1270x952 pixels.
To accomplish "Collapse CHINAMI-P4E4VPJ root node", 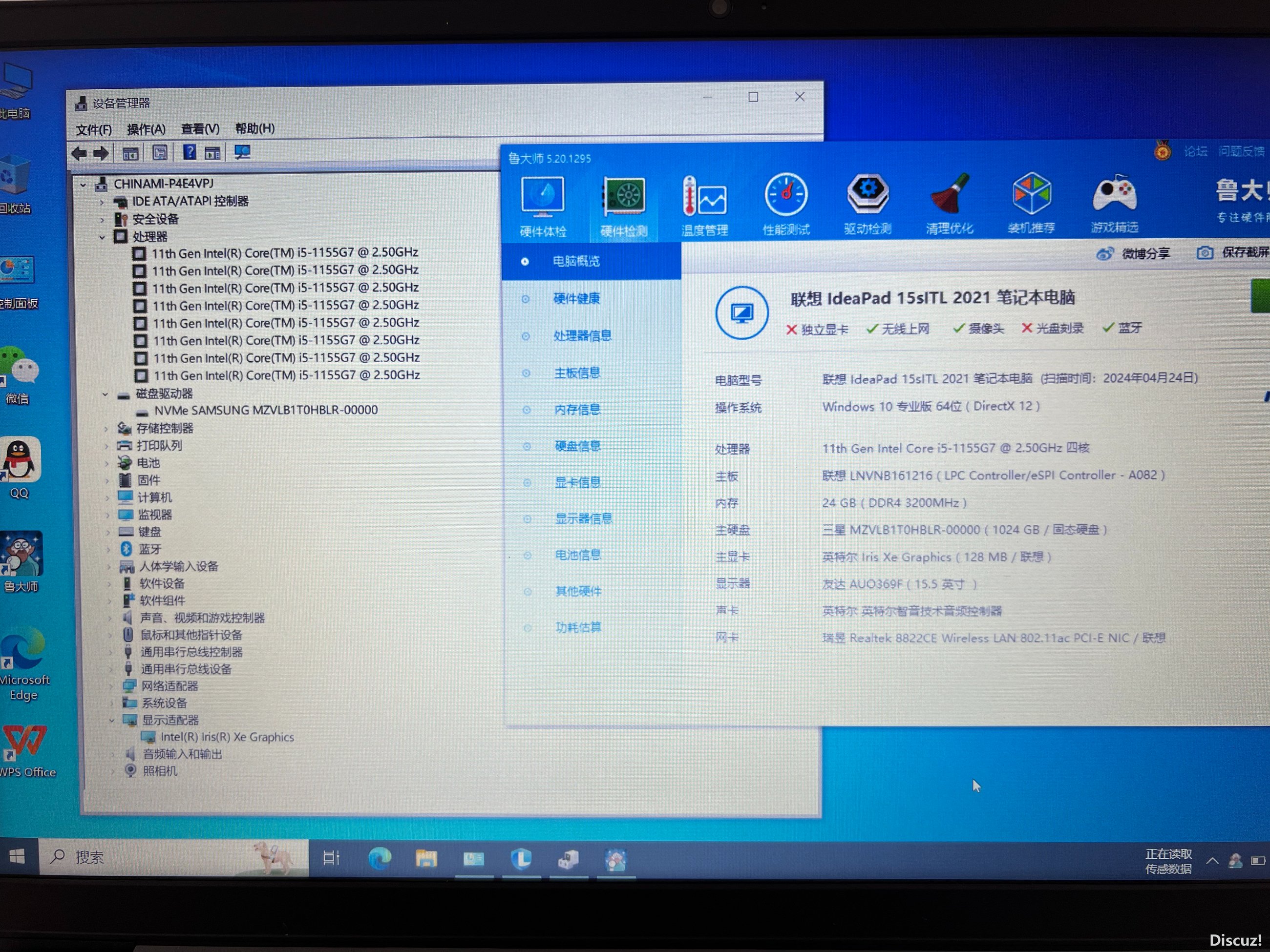I will pos(83,185).
